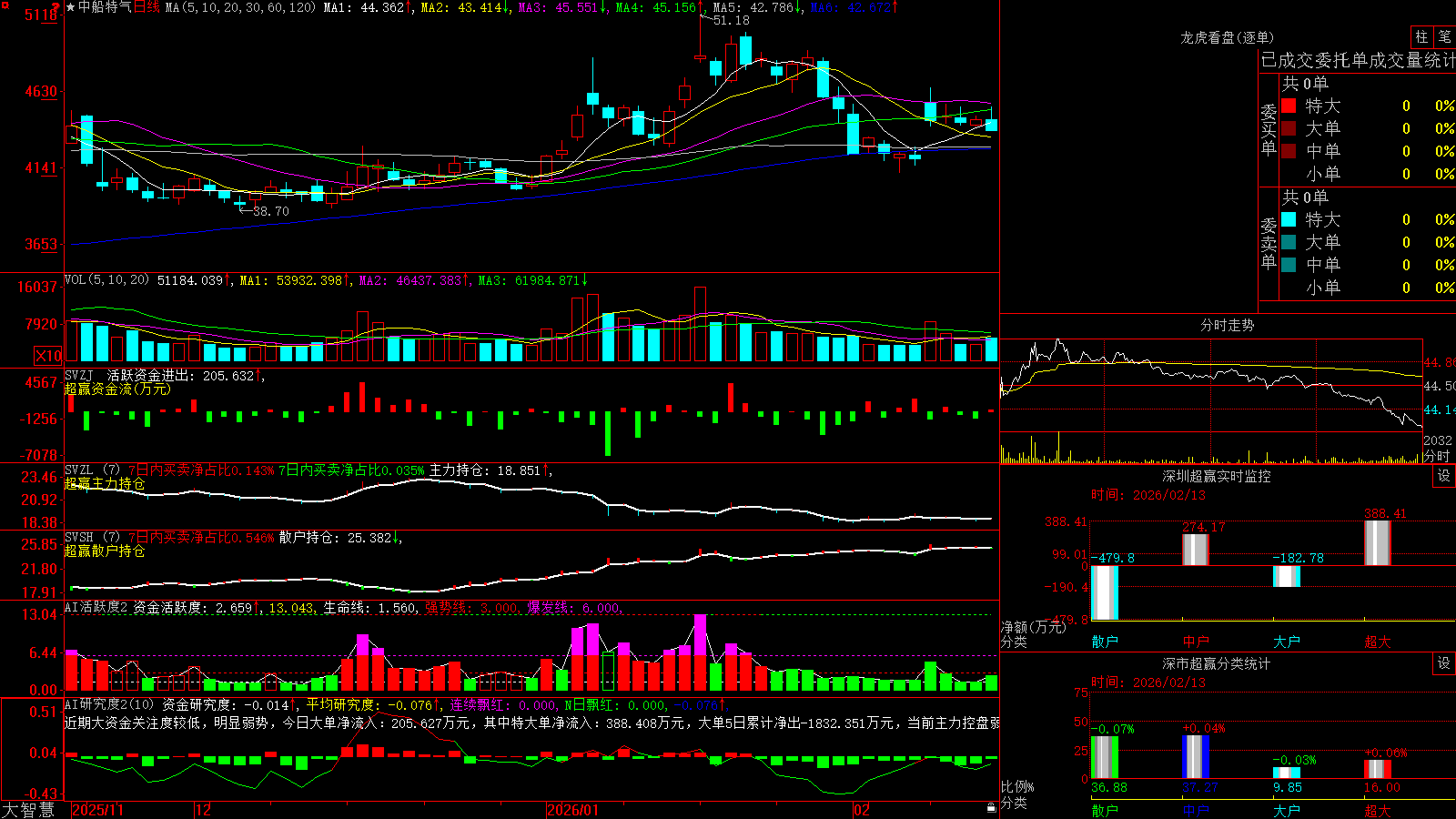Click the 16.00 超大 ratio bar in 分类统计
Viewport: 1456px width, 819px height.
1378,769
